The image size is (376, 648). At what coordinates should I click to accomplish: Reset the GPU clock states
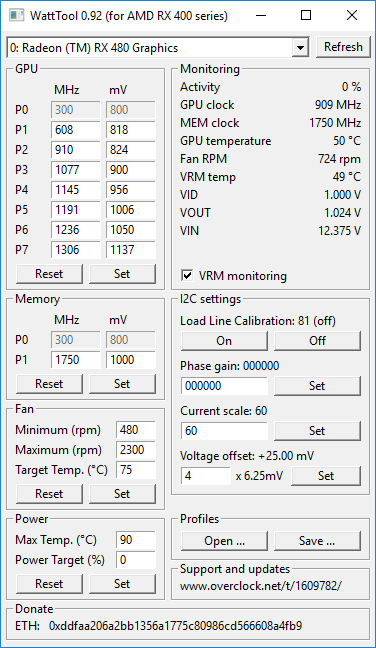point(49,274)
